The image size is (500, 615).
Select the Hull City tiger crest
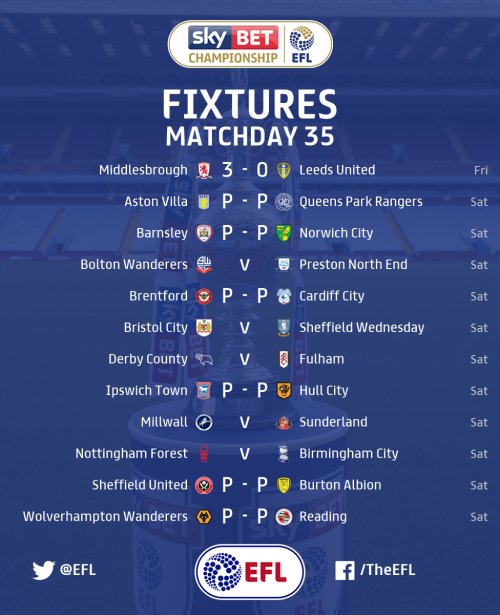click(284, 391)
